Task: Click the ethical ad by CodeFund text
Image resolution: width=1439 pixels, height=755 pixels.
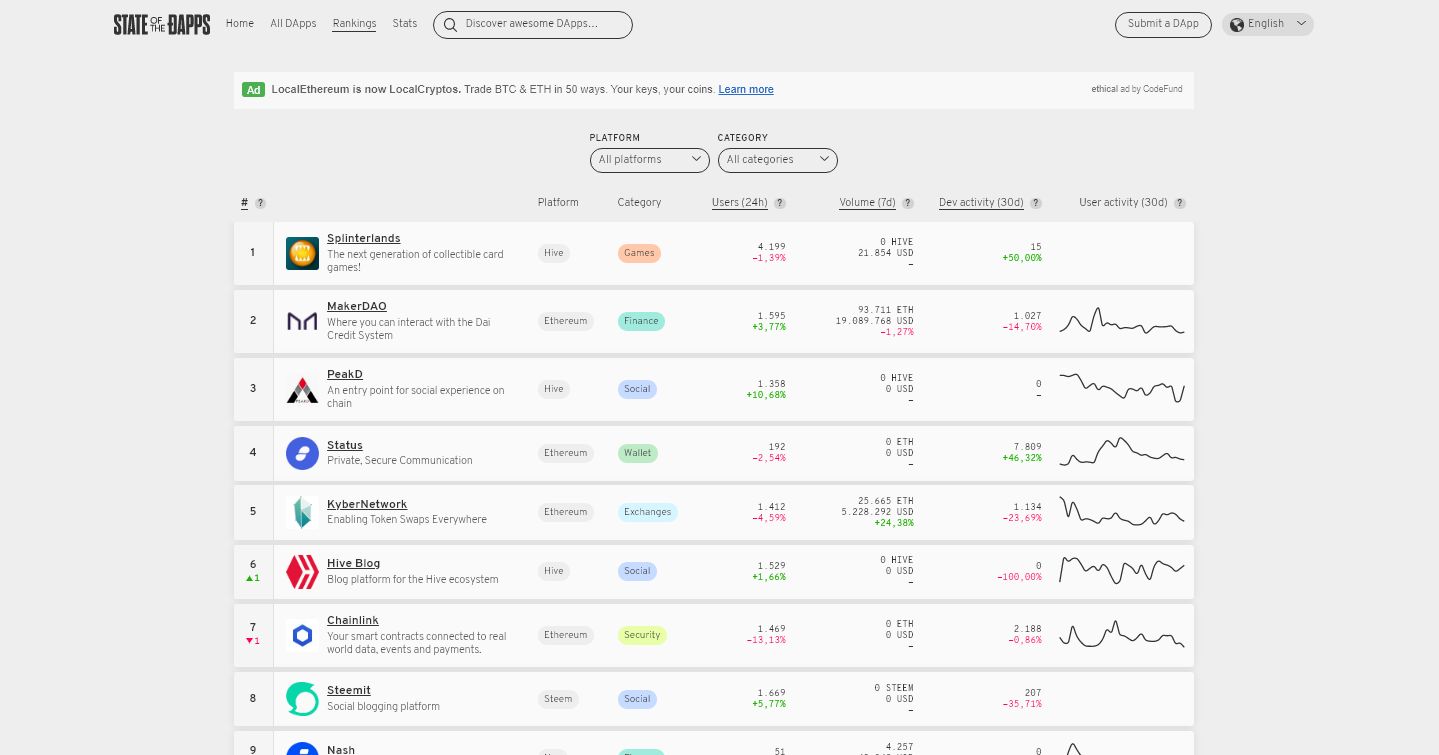Action: [x=1137, y=90]
